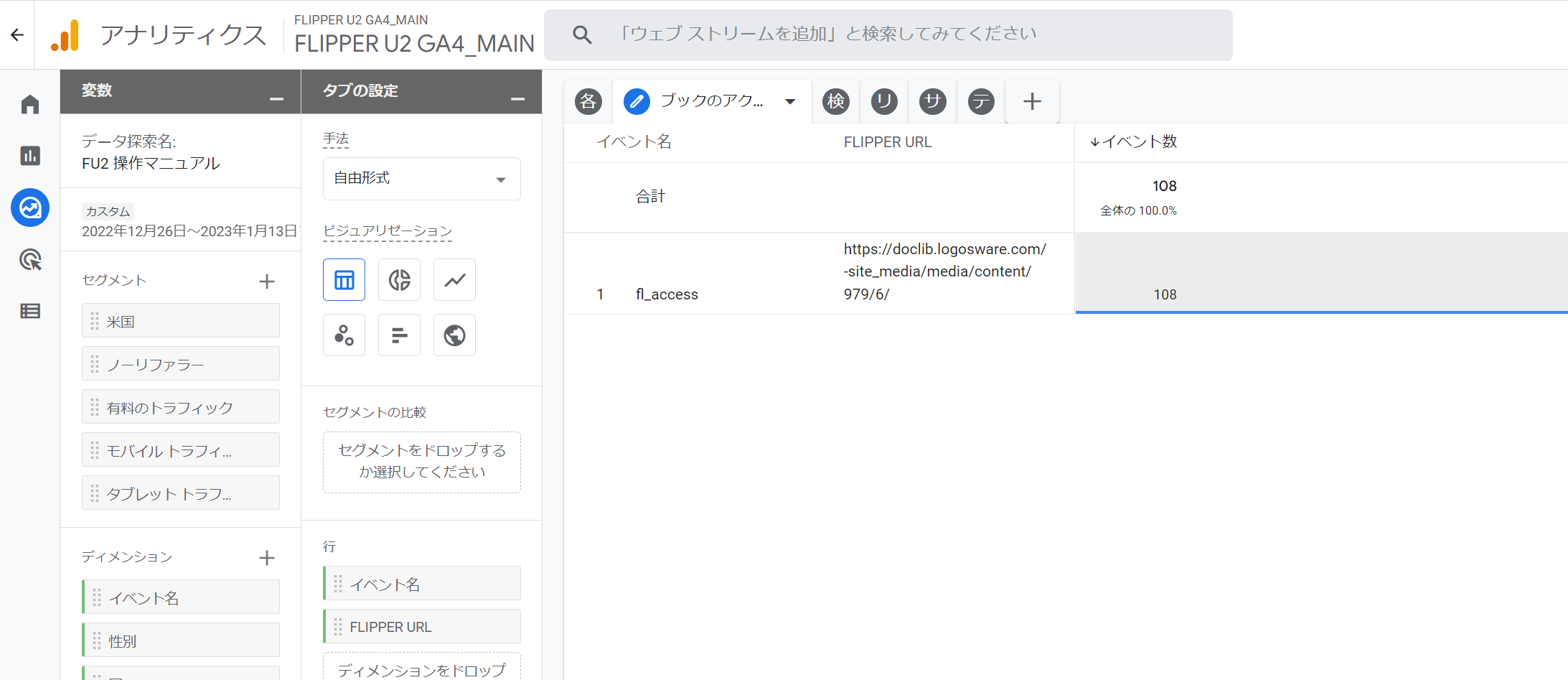The height and width of the screenshot is (680, 1568).
Task: Click FLIPPER URL table column header
Action: 888,142
